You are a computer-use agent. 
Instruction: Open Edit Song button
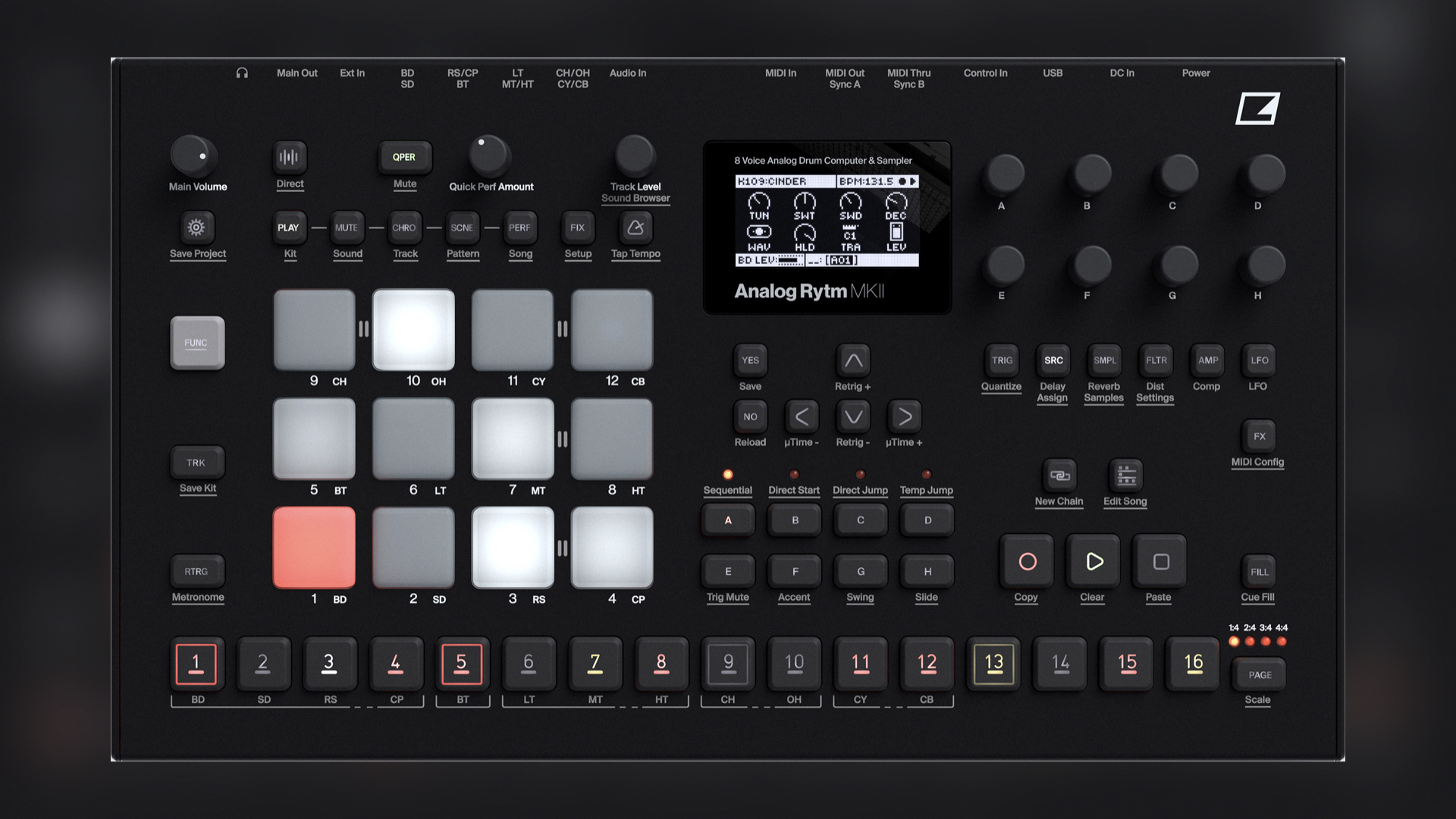tap(1126, 475)
